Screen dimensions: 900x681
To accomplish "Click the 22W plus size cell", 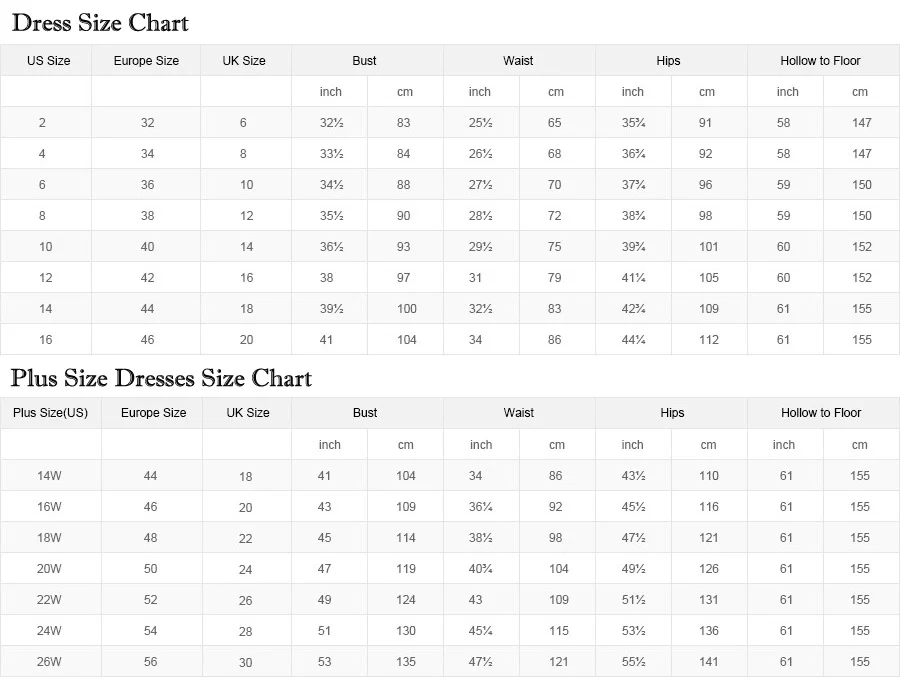I will pos(49,600).
